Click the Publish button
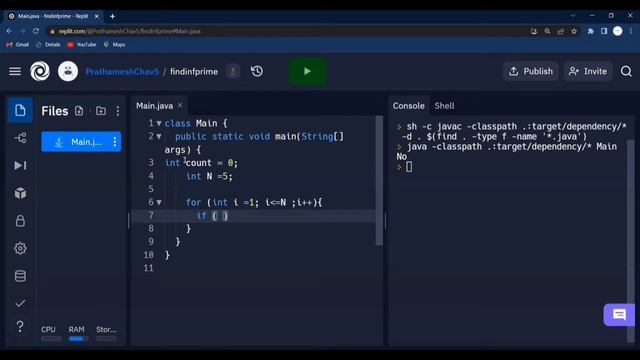 pos(531,71)
